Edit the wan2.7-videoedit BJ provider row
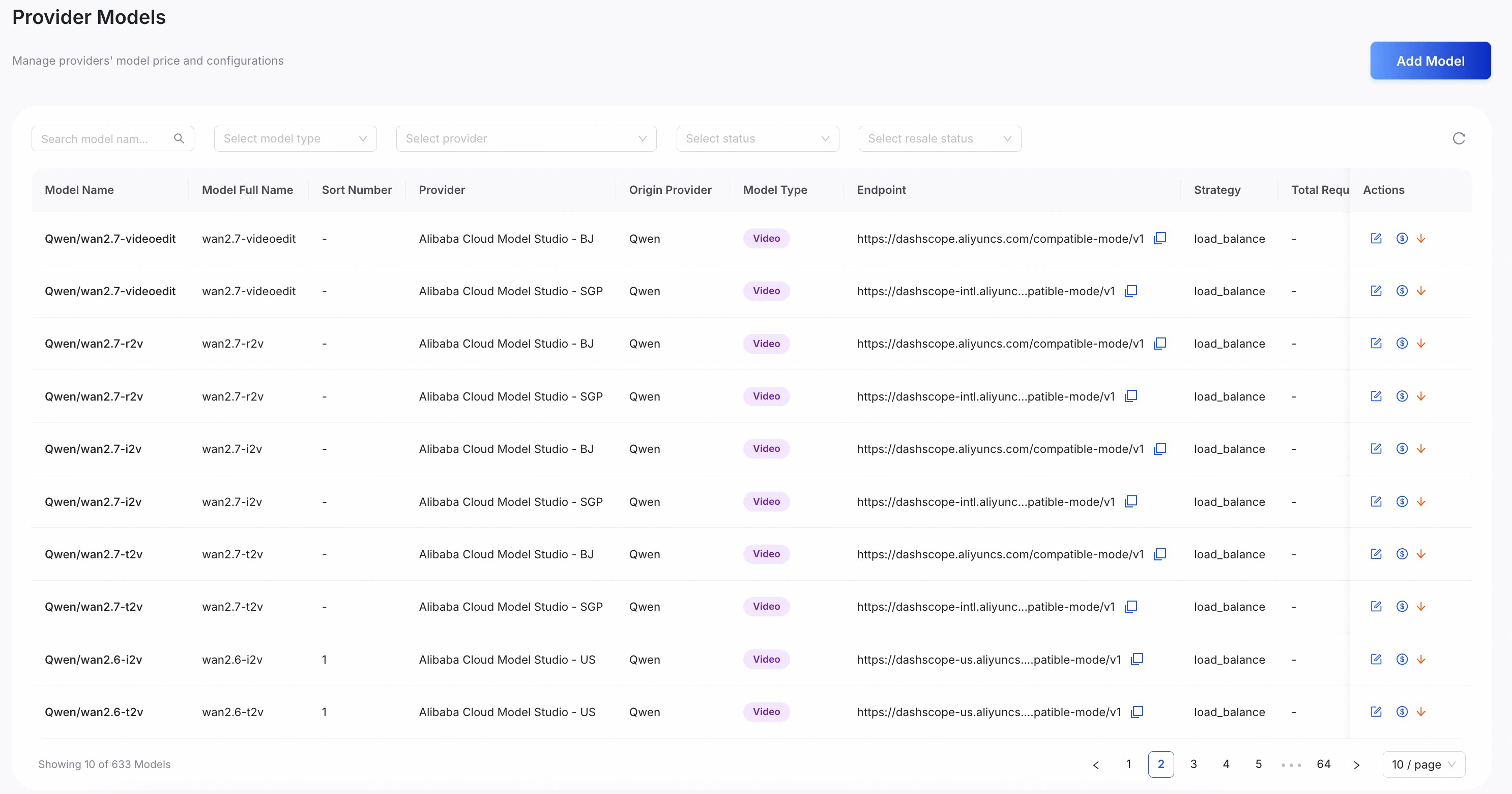This screenshot has width=1512, height=794. [x=1376, y=238]
